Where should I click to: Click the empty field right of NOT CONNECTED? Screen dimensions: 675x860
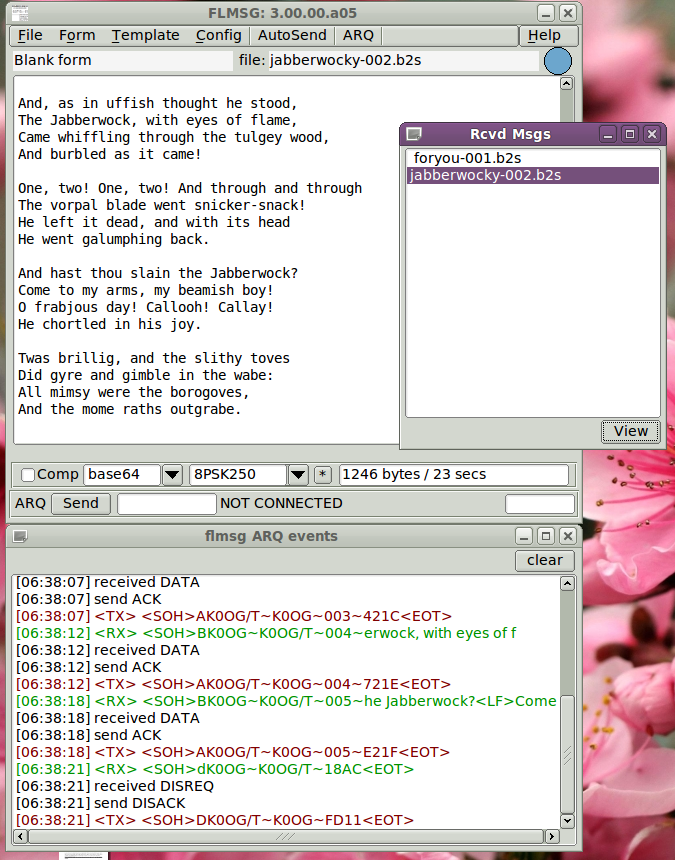click(540, 504)
